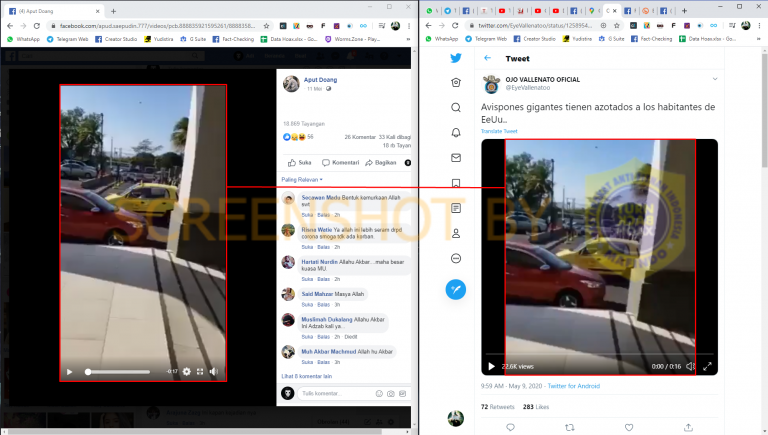The height and width of the screenshot is (435, 768).
Task: Open Twitter Profile icon
Action: pyautogui.click(x=456, y=233)
